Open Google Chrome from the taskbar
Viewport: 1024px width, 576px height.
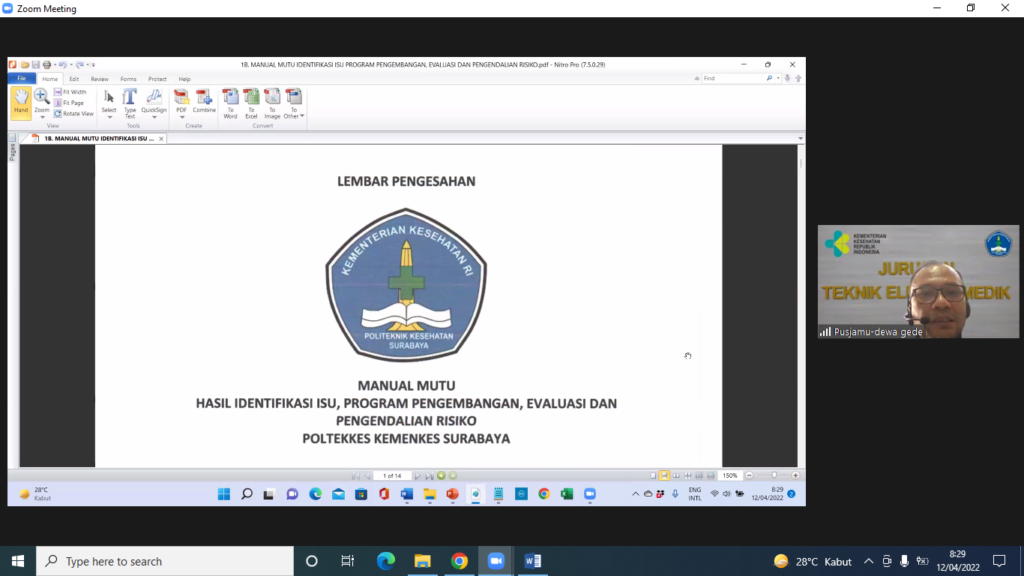pyautogui.click(x=459, y=561)
